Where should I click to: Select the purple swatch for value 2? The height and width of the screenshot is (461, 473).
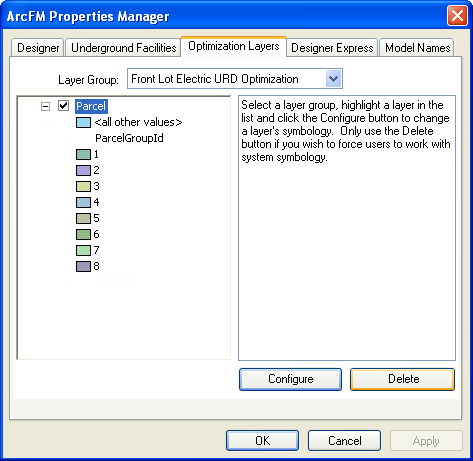click(83, 170)
